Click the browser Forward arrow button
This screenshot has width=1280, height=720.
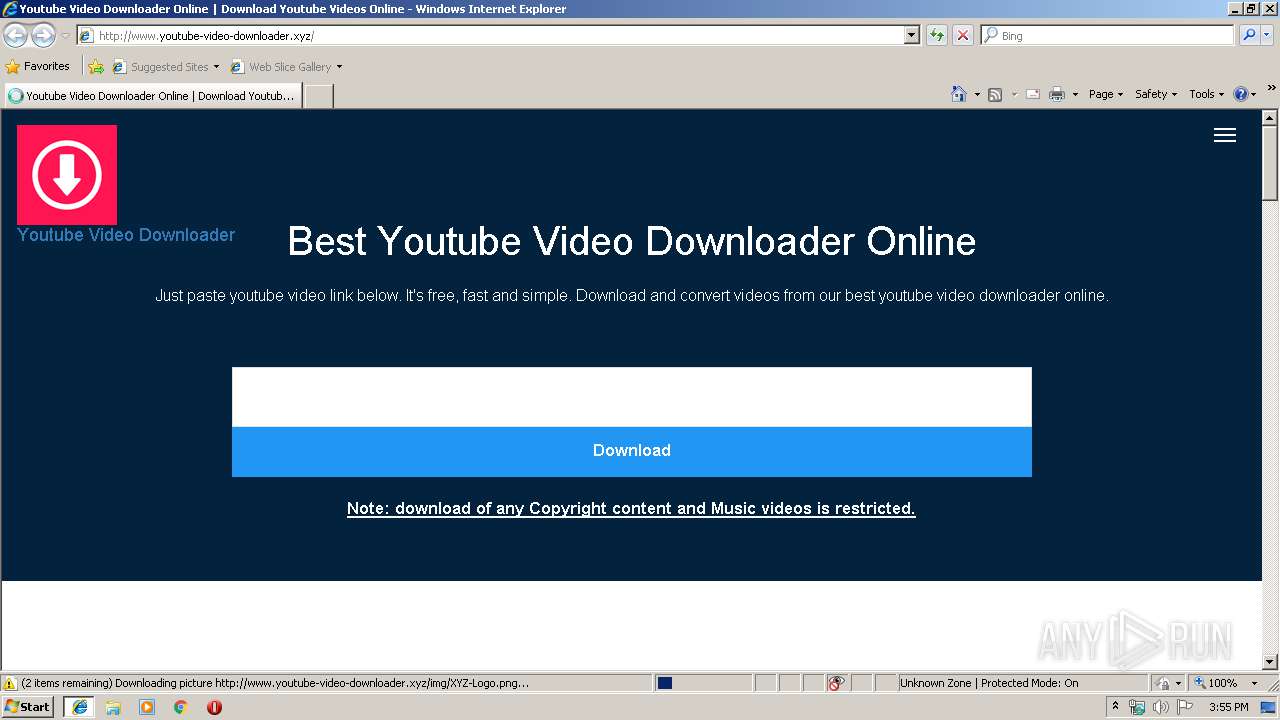43,36
